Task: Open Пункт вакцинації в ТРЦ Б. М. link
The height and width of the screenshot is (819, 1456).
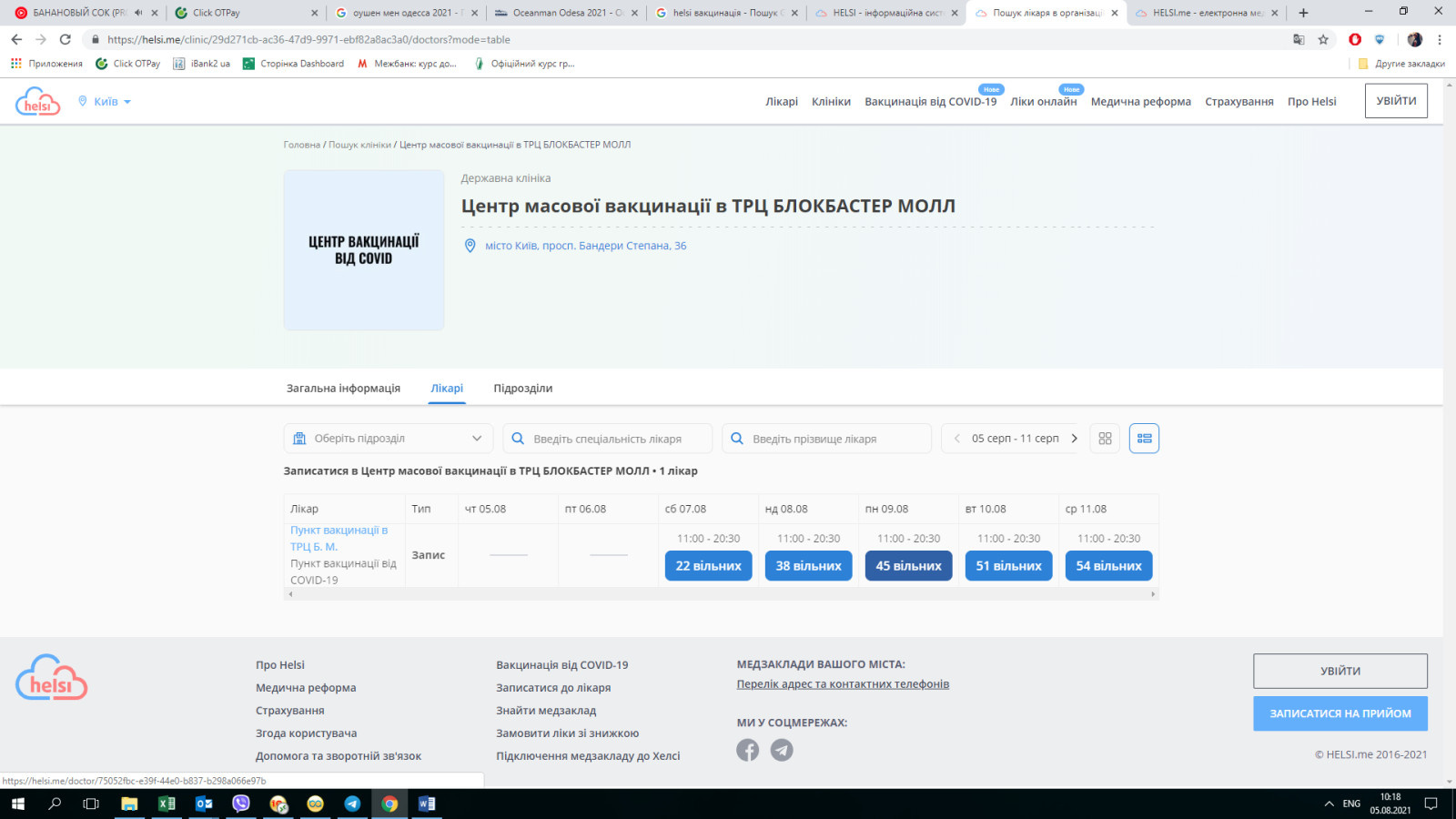Action: [x=339, y=539]
